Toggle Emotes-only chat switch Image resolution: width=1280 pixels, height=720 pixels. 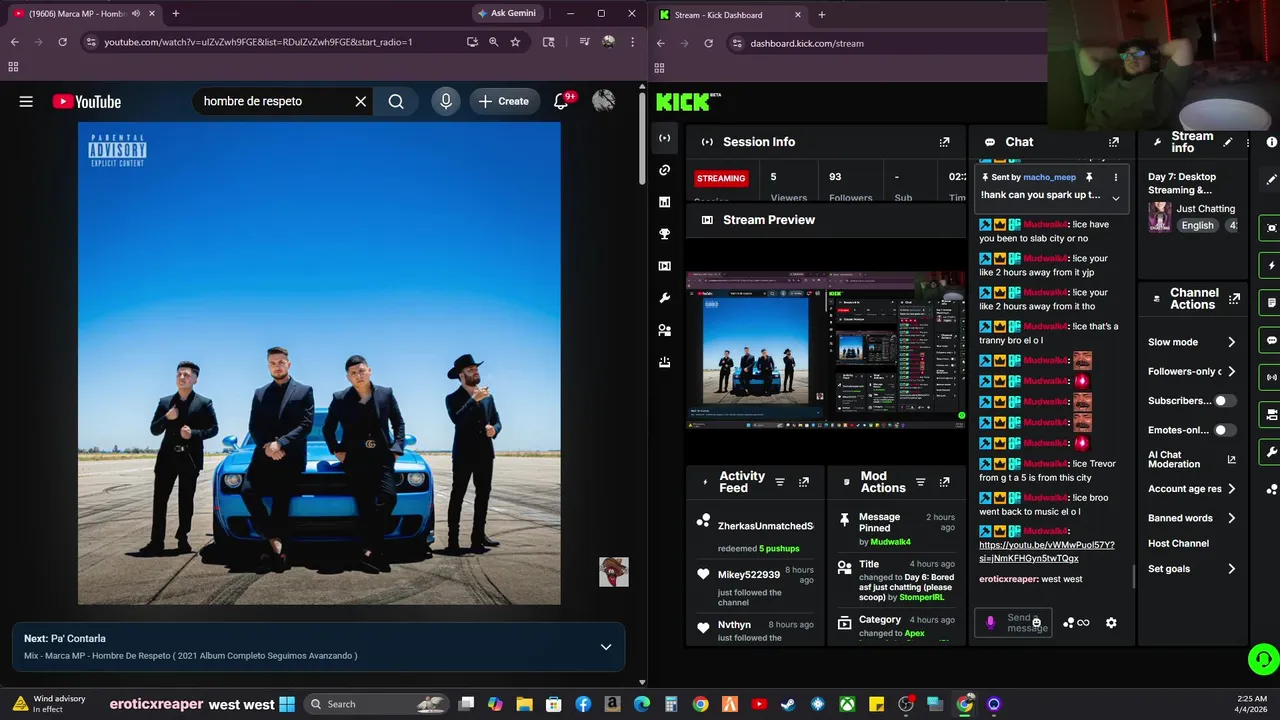click(x=1224, y=430)
